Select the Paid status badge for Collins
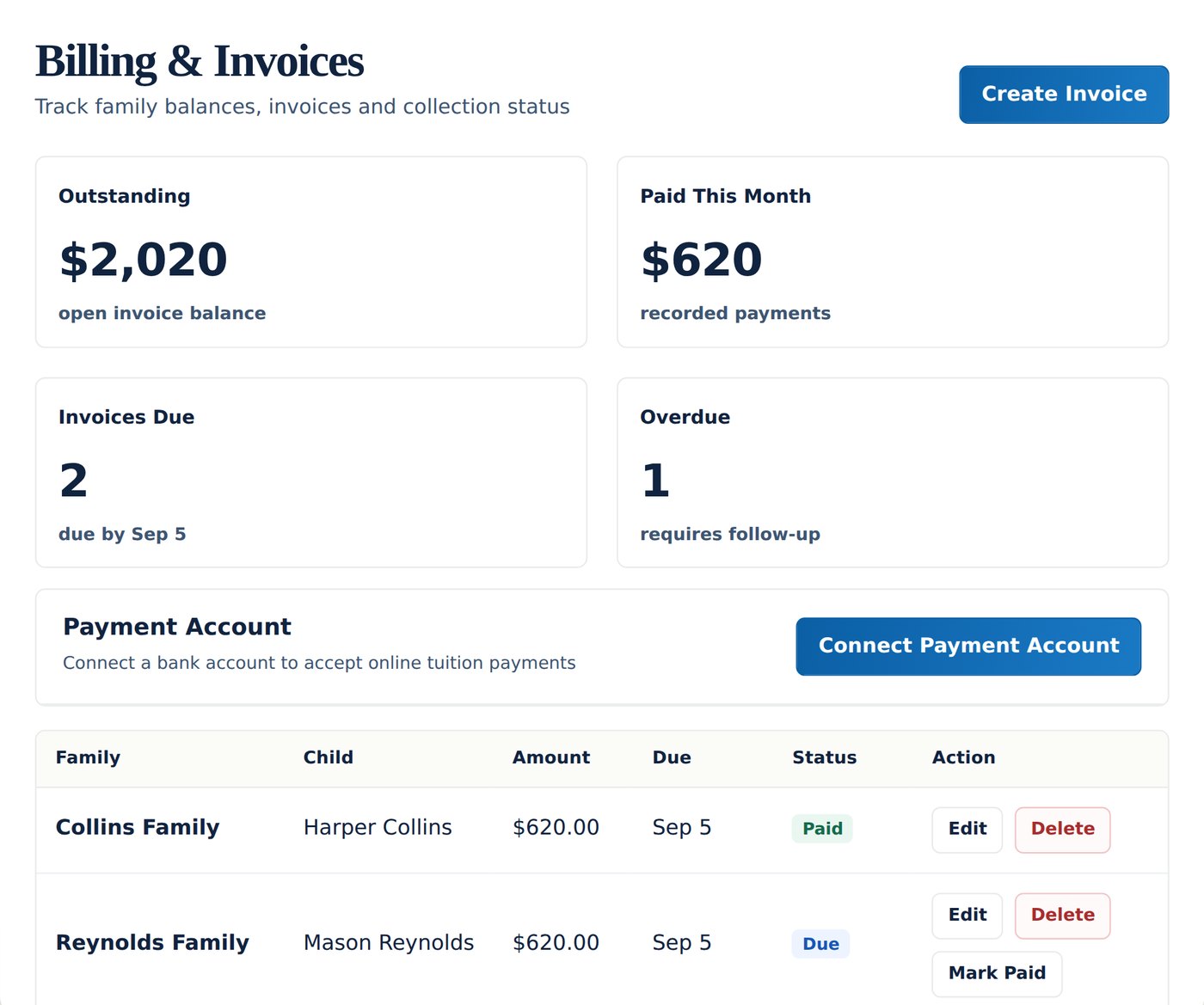 (x=822, y=829)
